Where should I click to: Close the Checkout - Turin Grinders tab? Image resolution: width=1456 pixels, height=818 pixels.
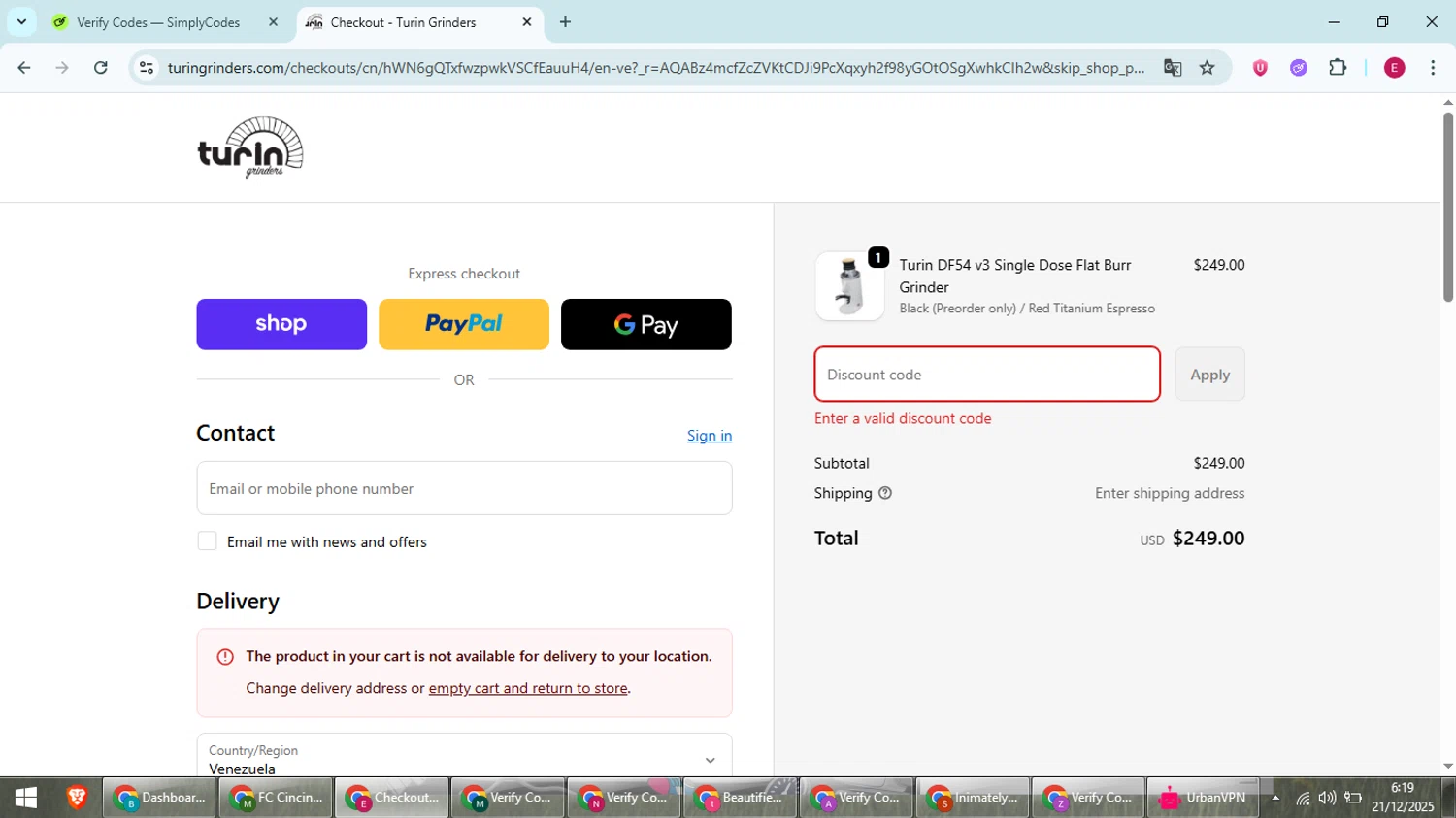[x=527, y=22]
